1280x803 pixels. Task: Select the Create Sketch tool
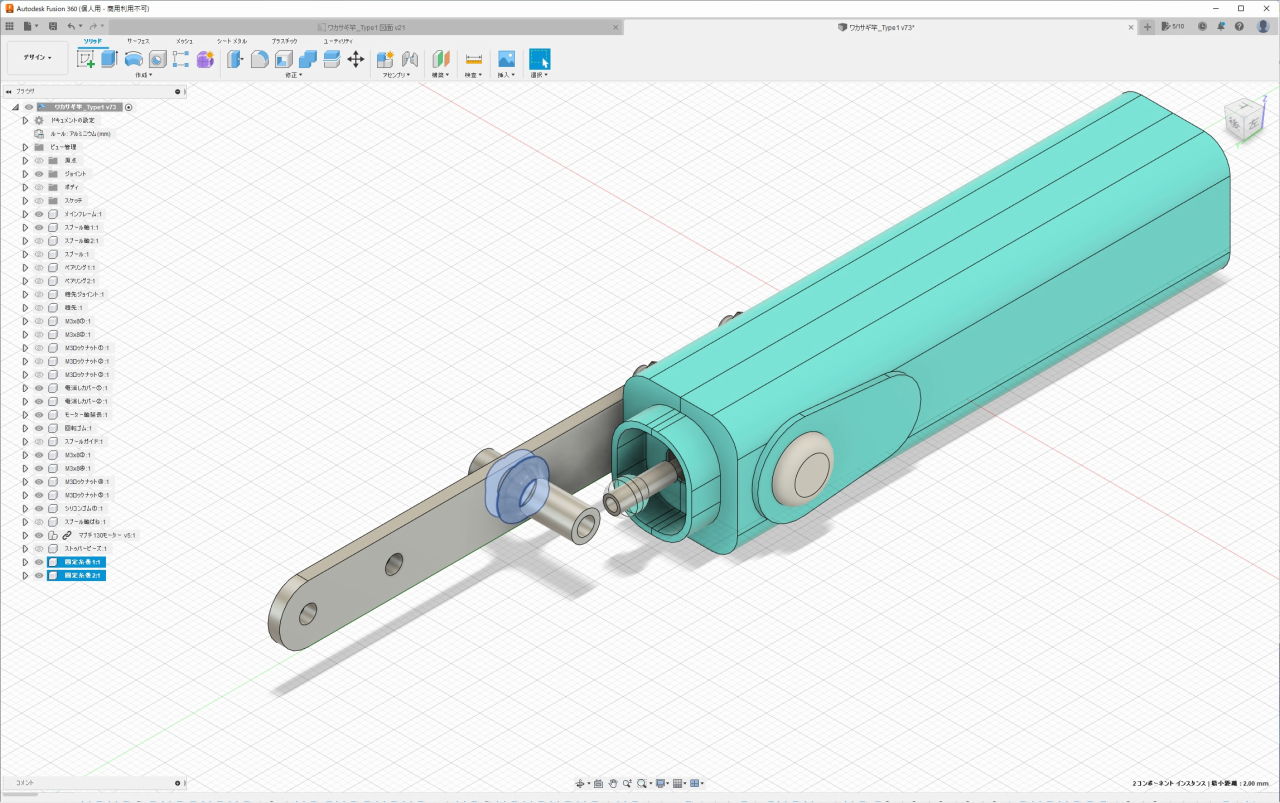pyautogui.click(x=86, y=59)
